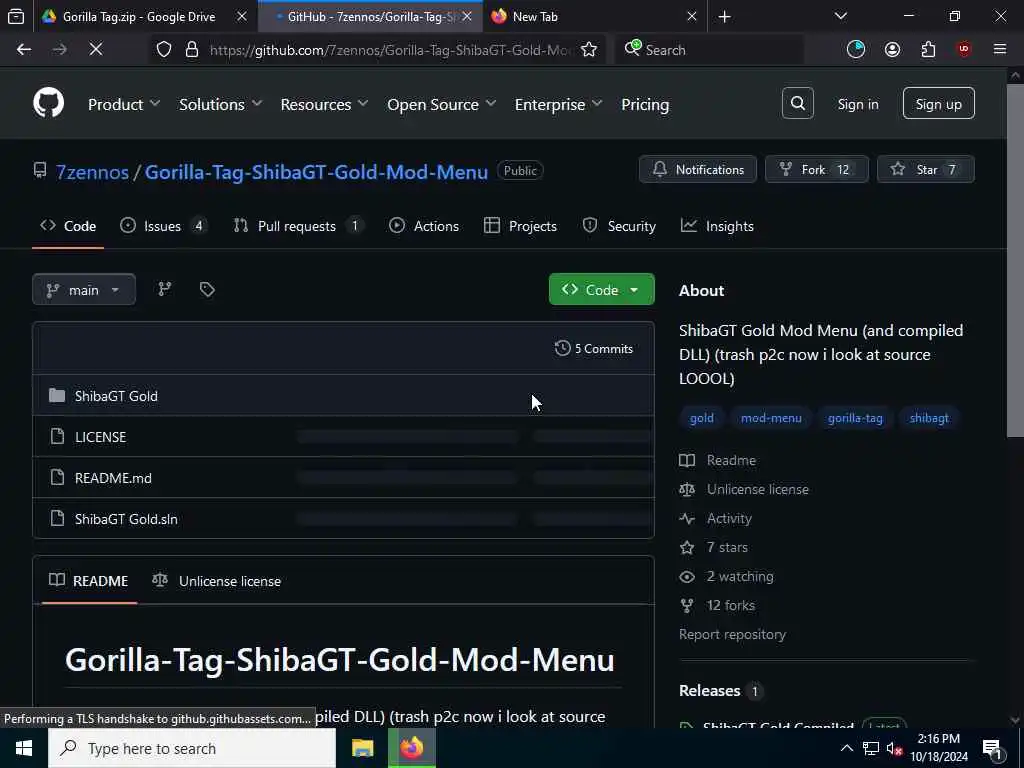
Task: Click the gold topic tag
Action: click(701, 418)
